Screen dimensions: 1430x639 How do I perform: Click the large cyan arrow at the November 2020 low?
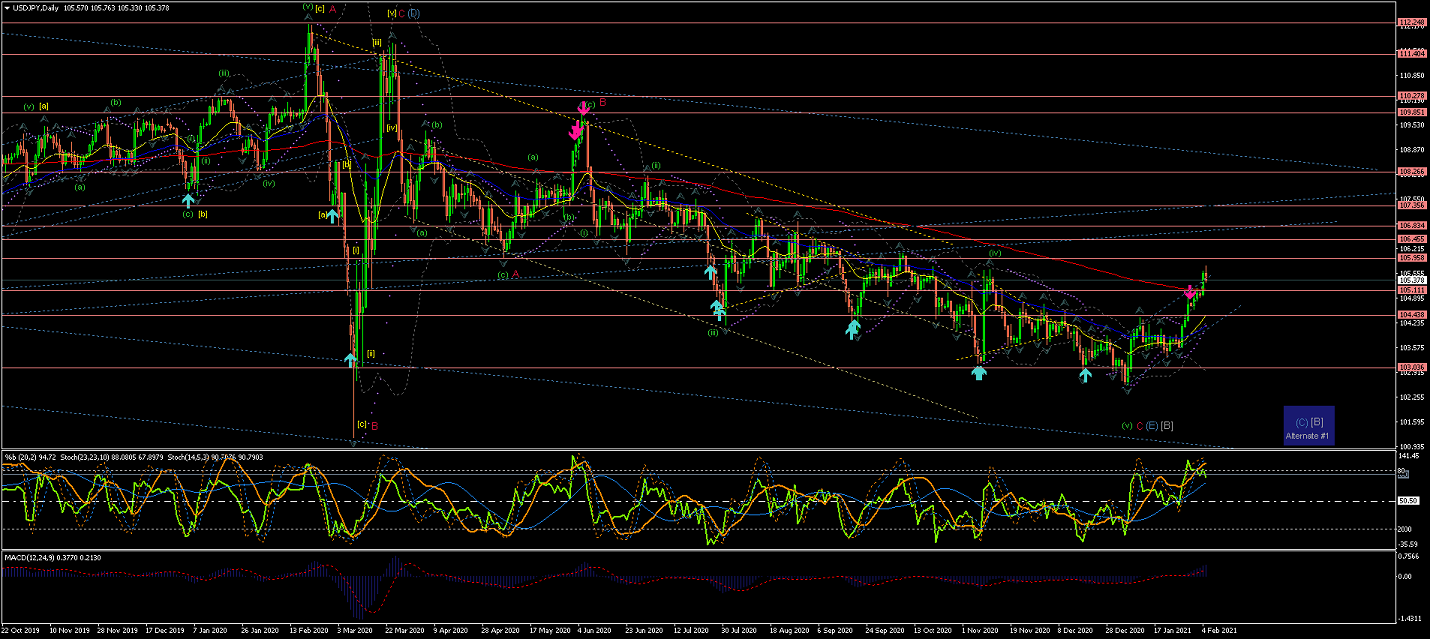tap(979, 373)
